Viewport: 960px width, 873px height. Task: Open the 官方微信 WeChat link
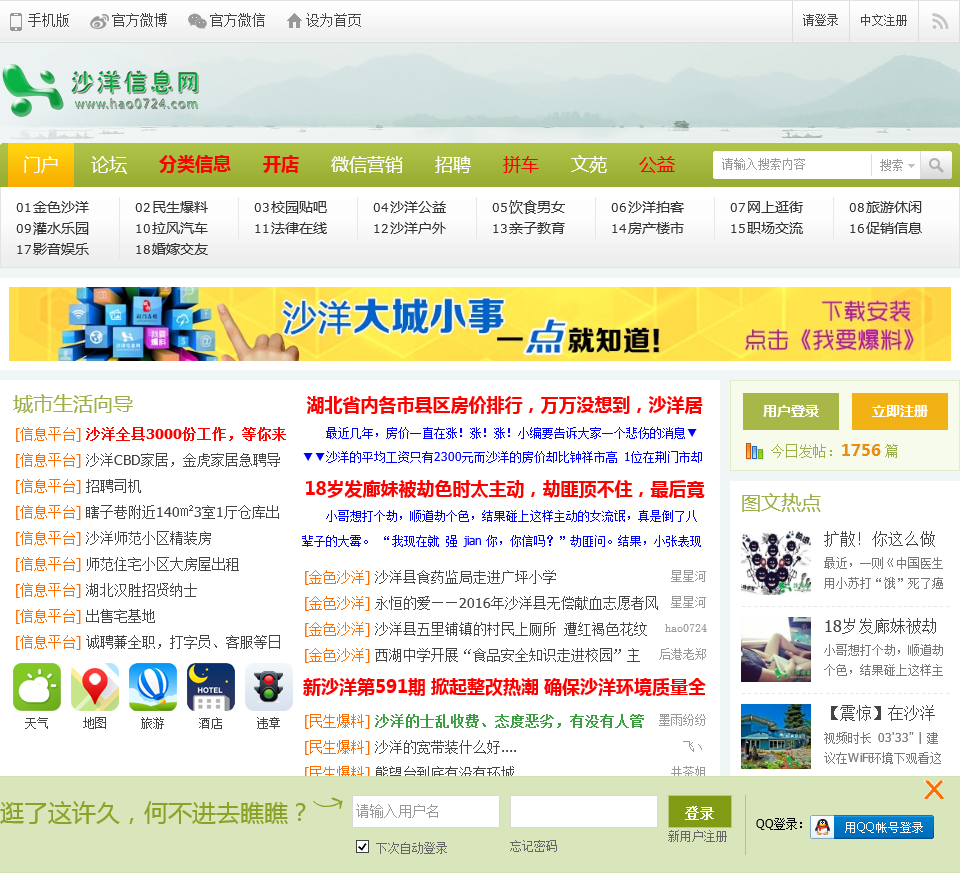click(227, 21)
